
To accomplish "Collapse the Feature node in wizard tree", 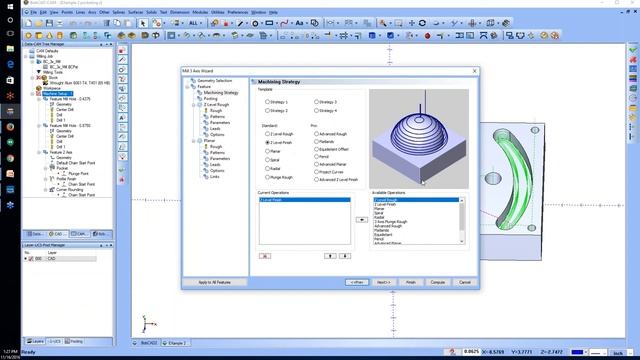I will point(187,87).
